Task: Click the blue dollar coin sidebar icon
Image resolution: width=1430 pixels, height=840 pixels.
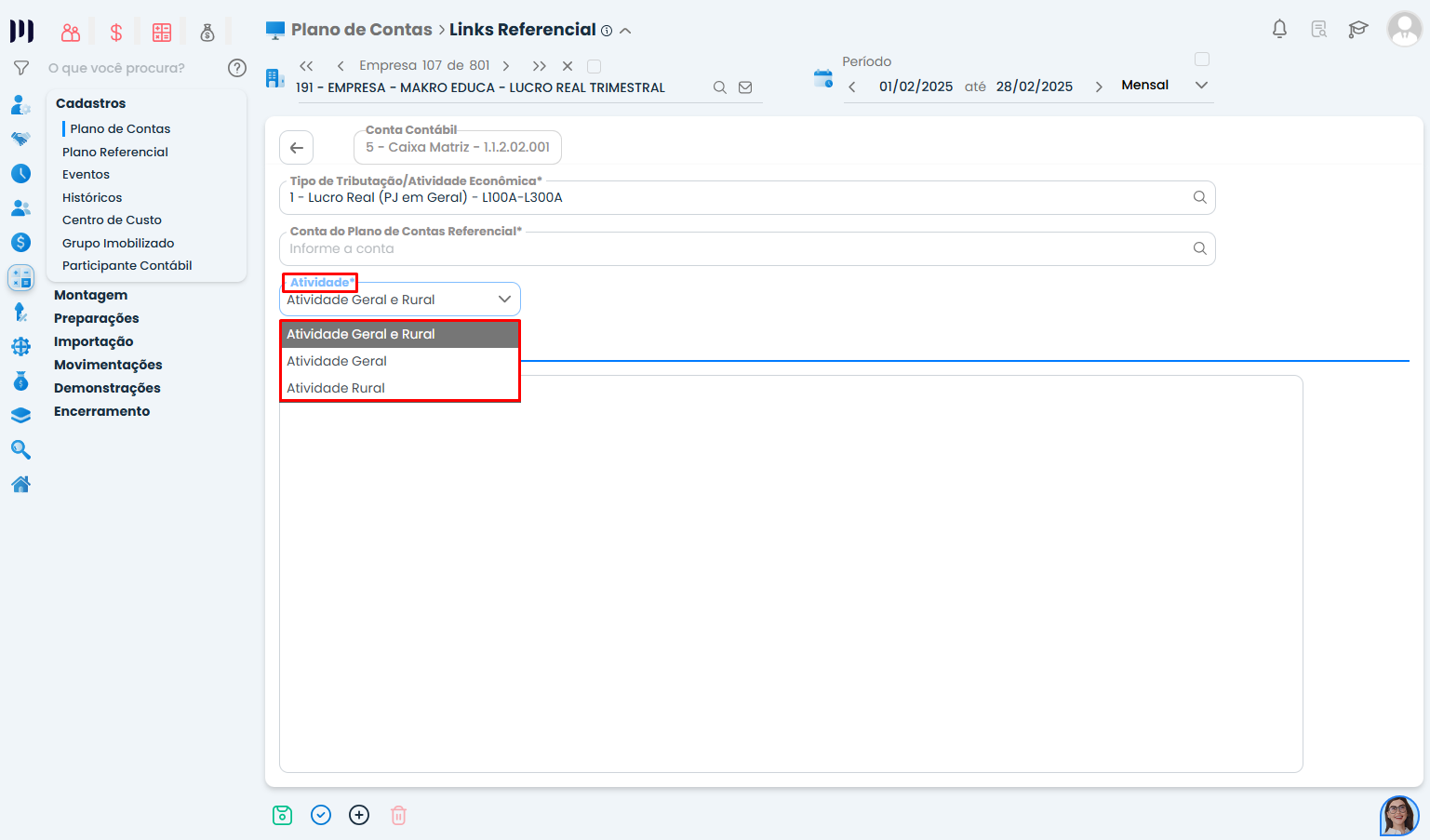Action: click(x=20, y=243)
